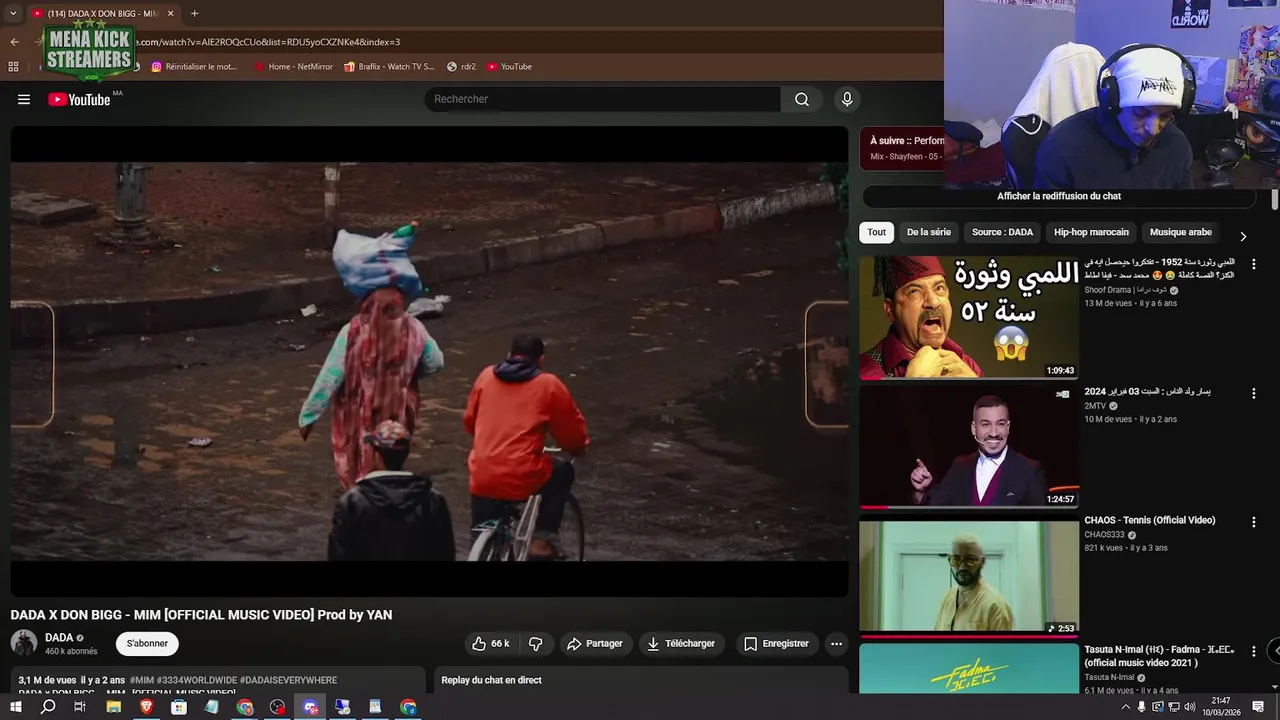Open the YouTube bookmark in bookmarks bar
1280x720 pixels.
[510, 67]
